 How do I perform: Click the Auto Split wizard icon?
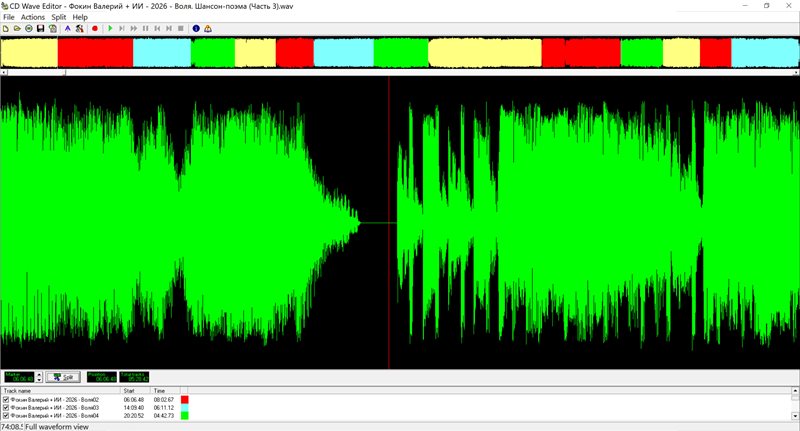click(80, 28)
